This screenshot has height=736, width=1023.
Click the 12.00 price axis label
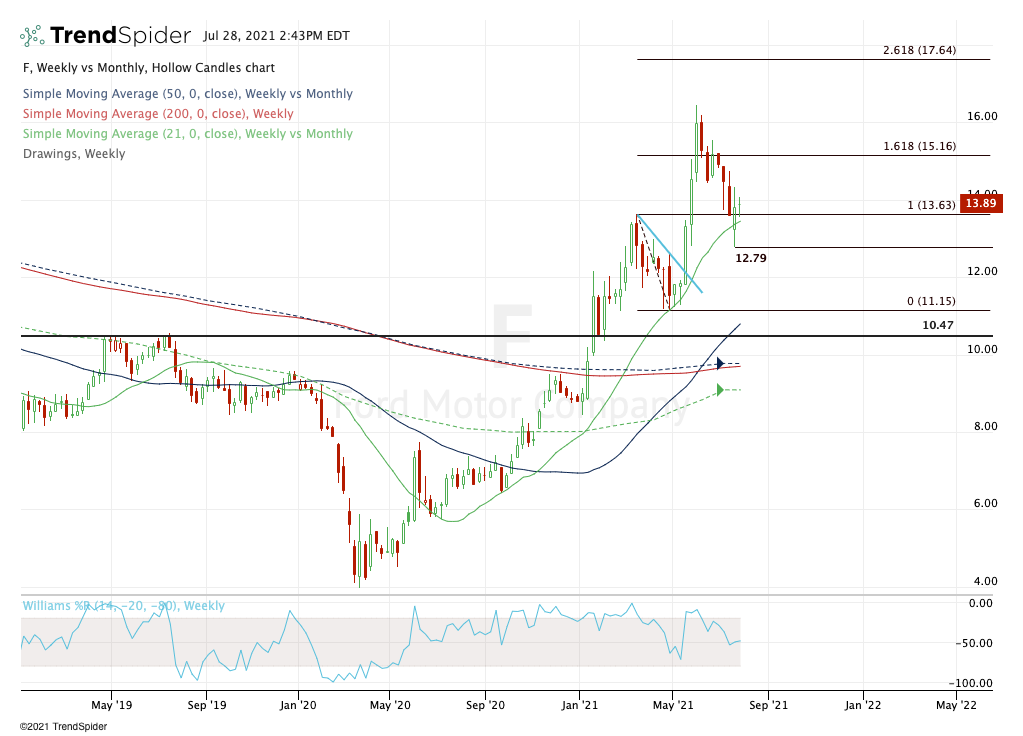pos(983,271)
